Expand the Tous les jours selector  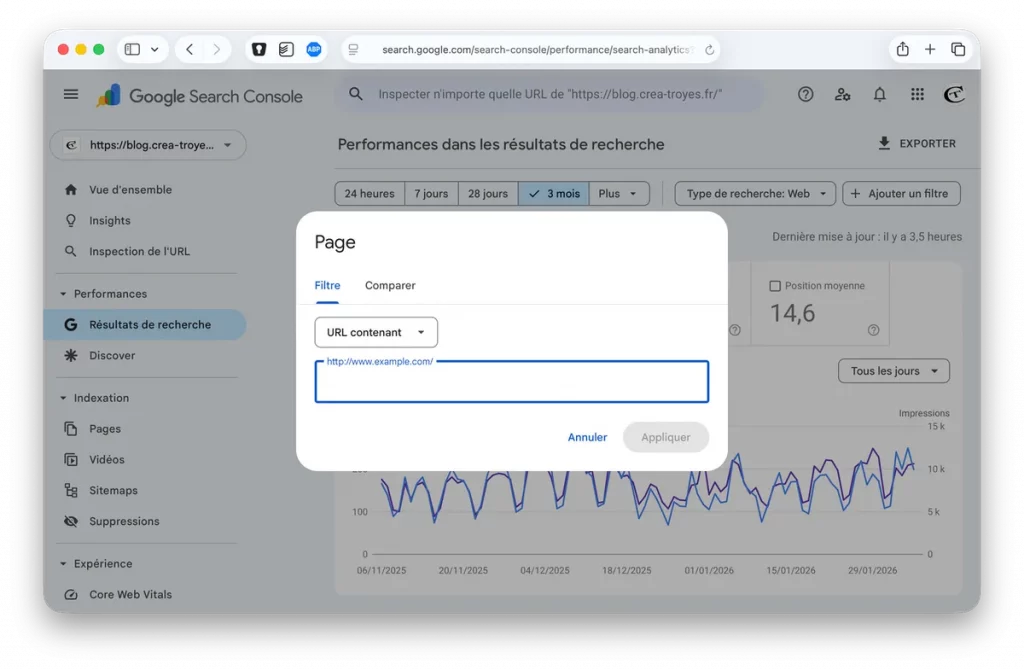[x=893, y=370]
